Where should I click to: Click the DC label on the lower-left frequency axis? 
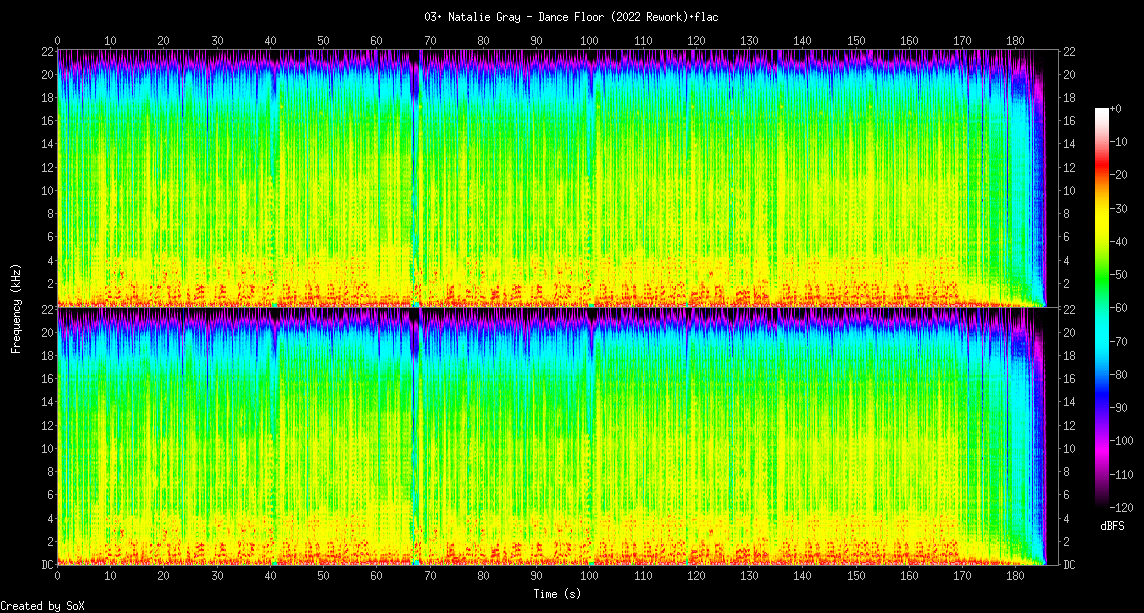pyautogui.click(x=46, y=565)
